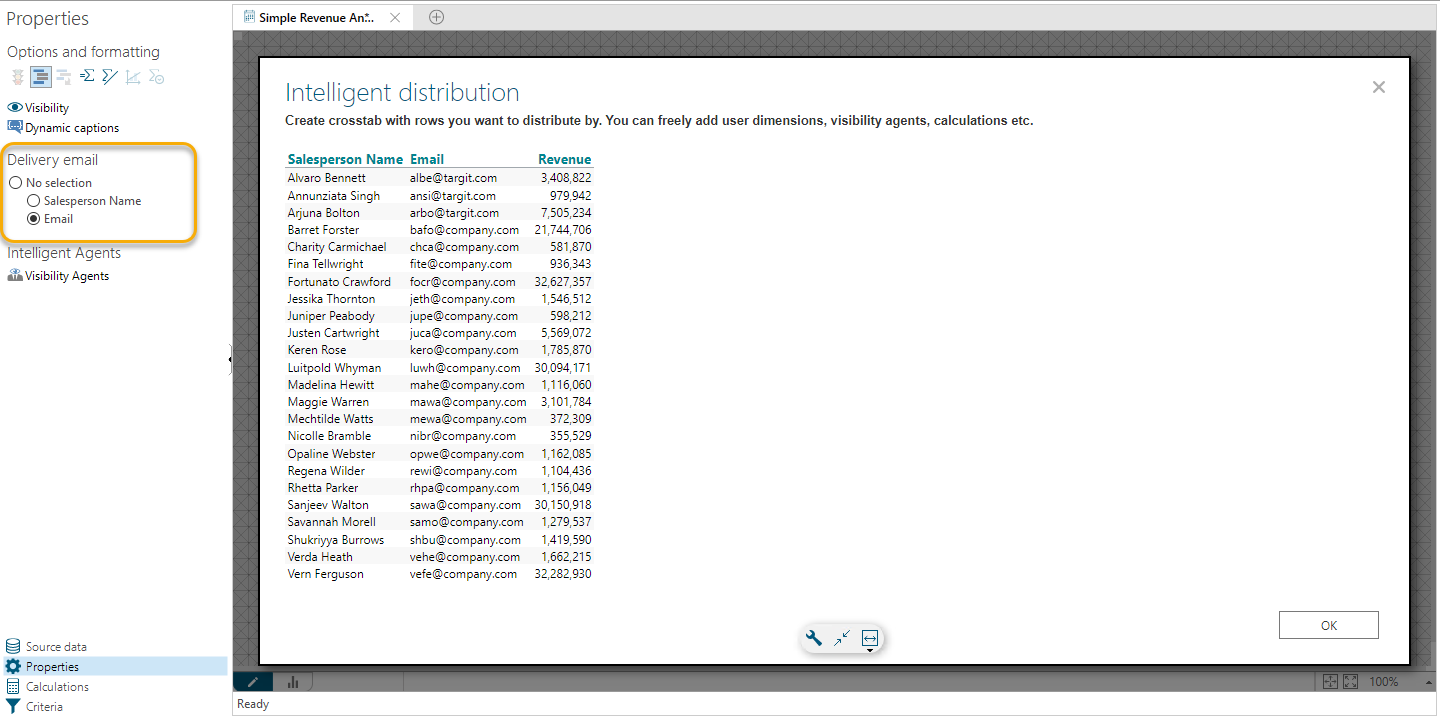Open Visibility Agents under Intelligent Agents

point(58,276)
